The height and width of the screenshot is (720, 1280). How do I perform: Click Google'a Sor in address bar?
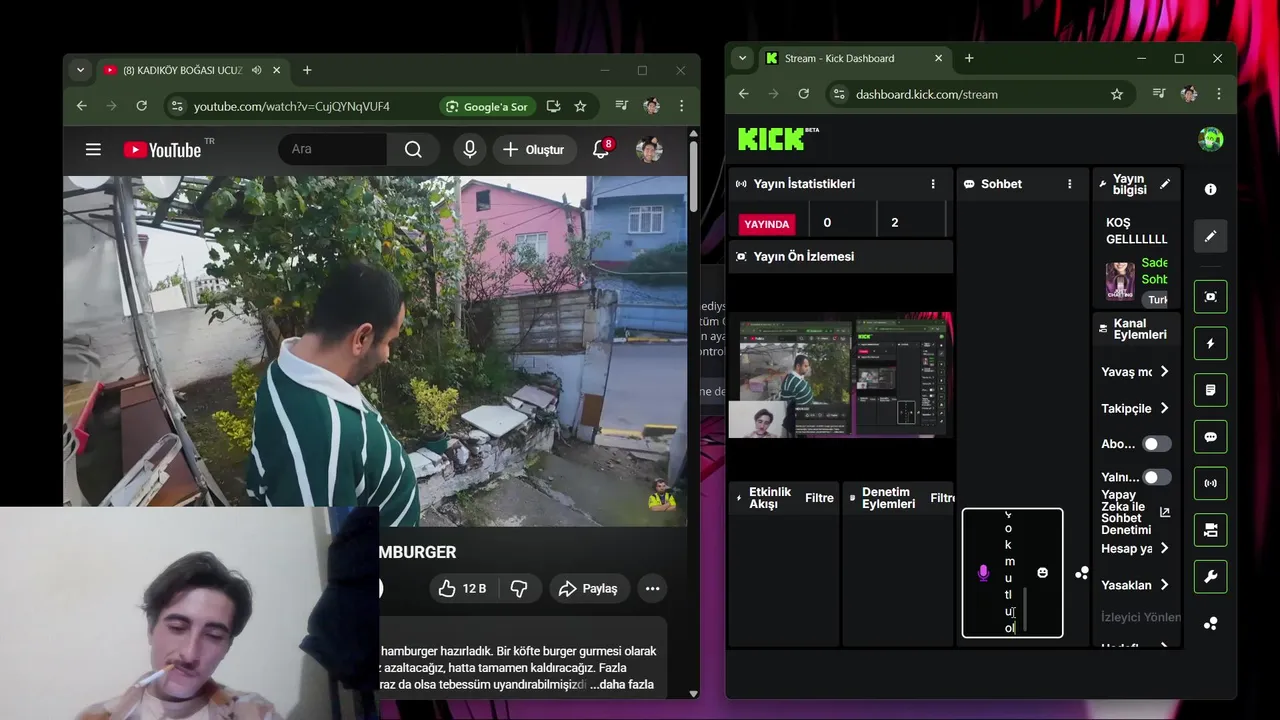coord(487,106)
